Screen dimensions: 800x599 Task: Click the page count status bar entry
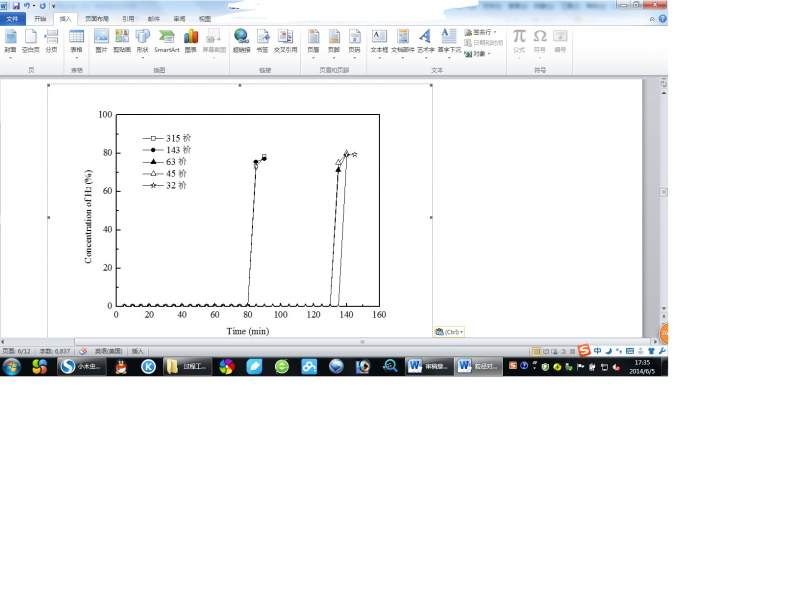pos(17,351)
